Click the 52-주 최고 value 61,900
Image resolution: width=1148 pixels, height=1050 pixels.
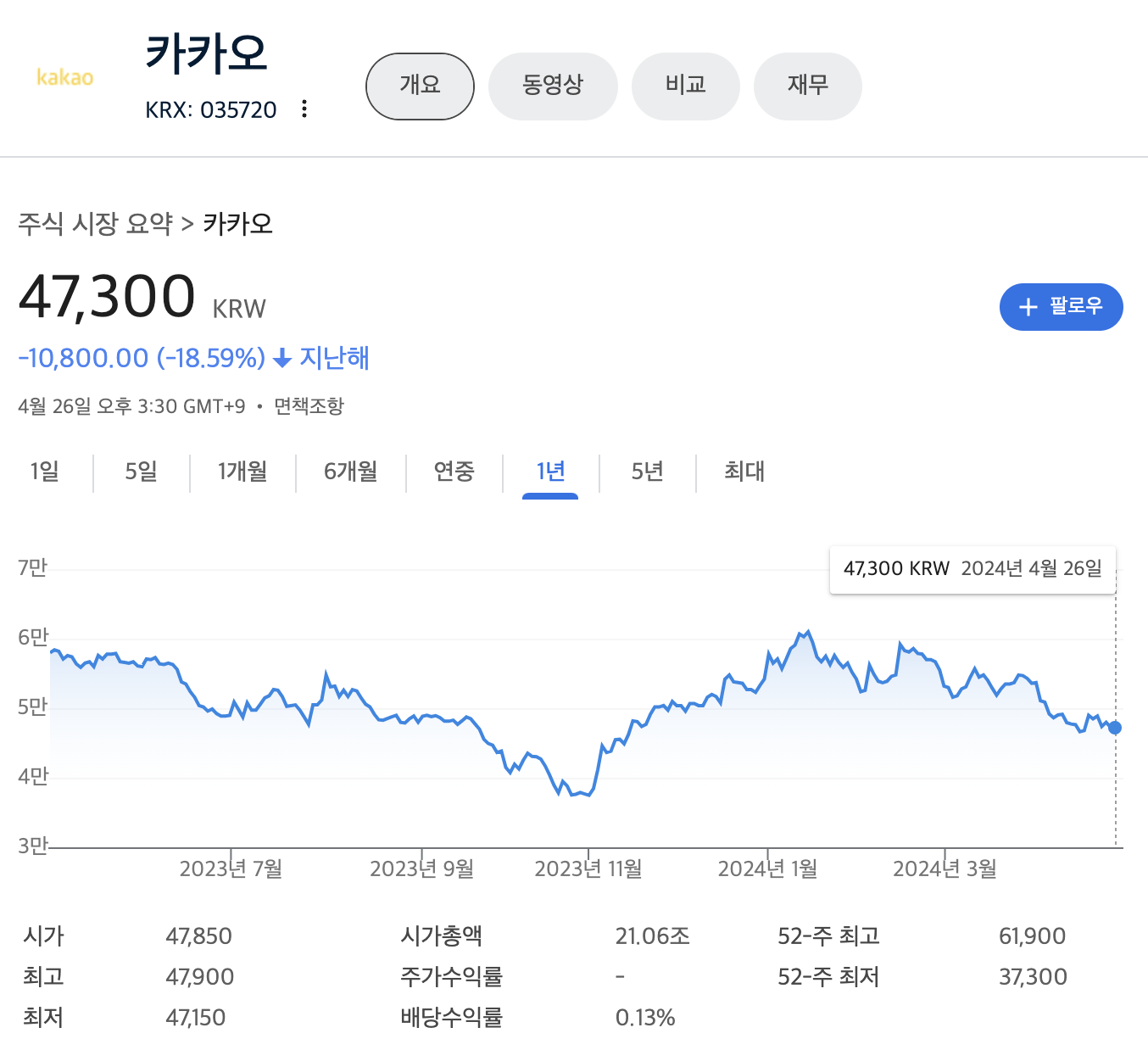click(x=1032, y=936)
